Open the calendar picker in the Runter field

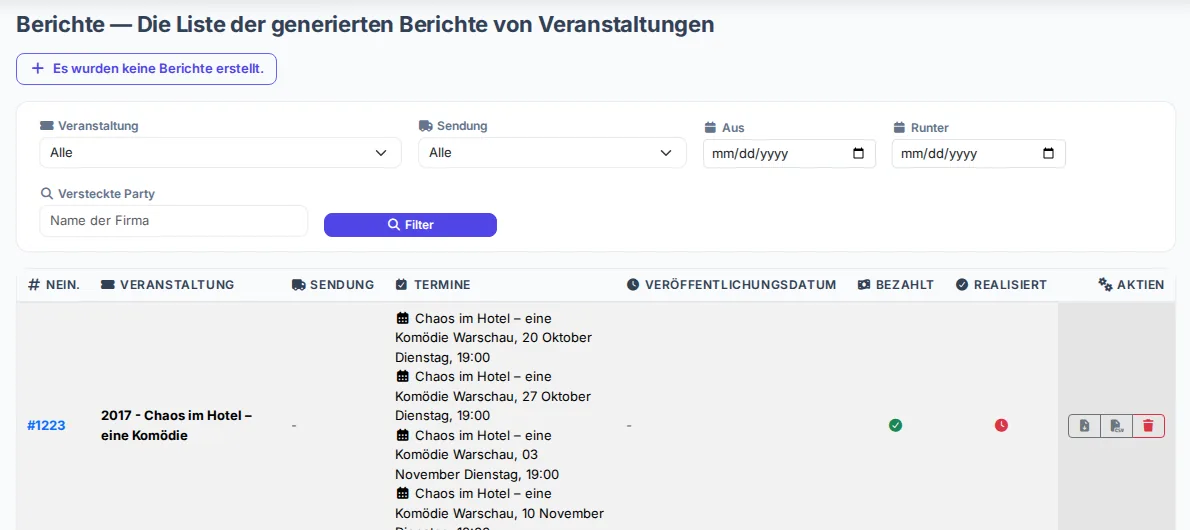tap(1048, 153)
